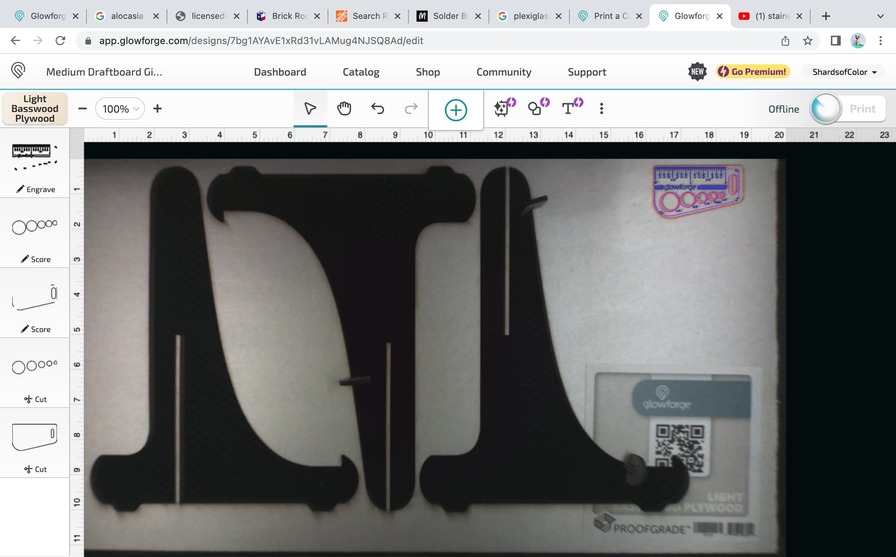Open the zoom percentage dropdown
This screenshot has width=896, height=557.
(x=120, y=109)
